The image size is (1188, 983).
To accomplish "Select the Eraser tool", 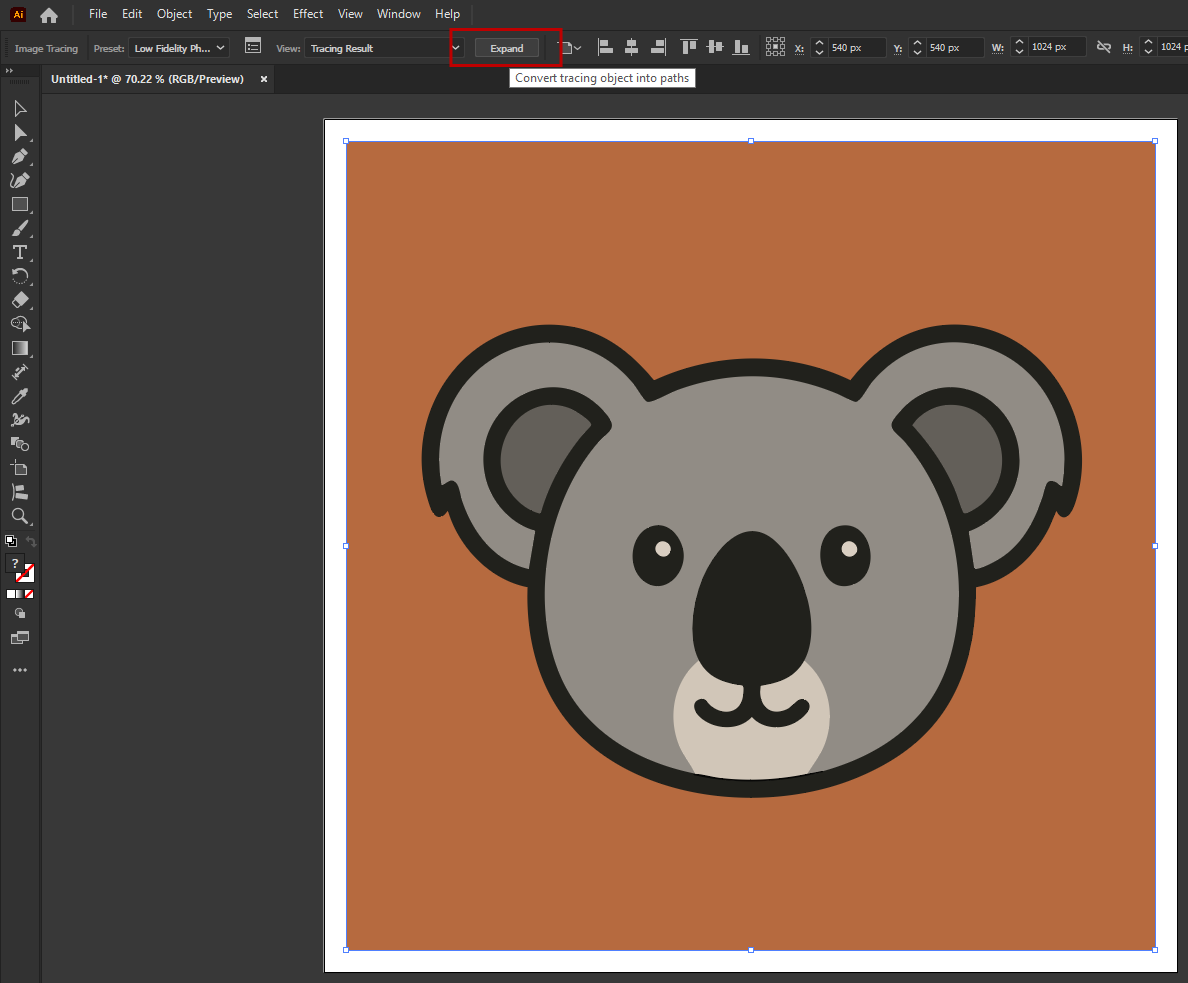I will [x=20, y=300].
